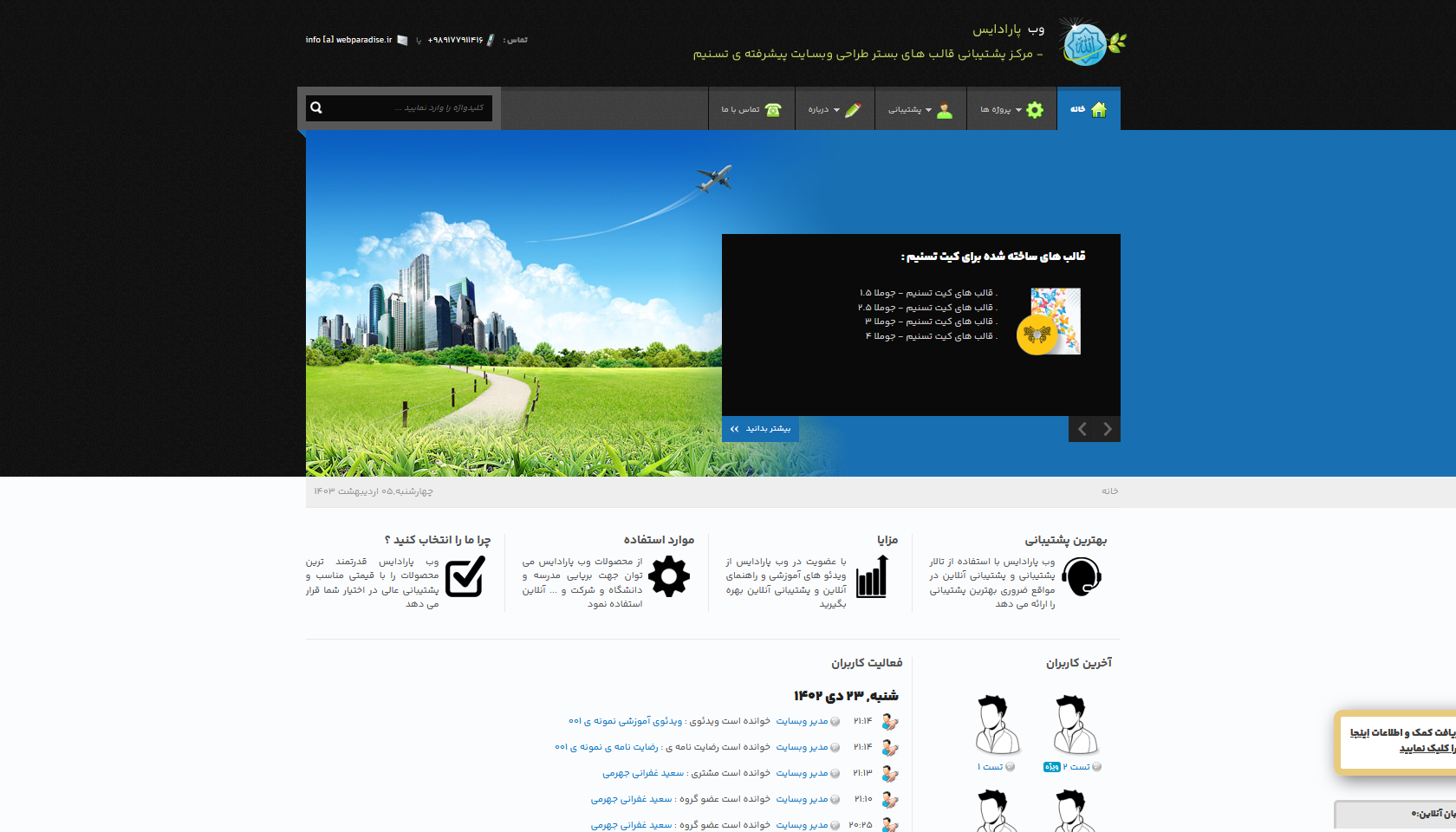
Task: Click the بیشتر بدانید button
Action: click(760, 429)
